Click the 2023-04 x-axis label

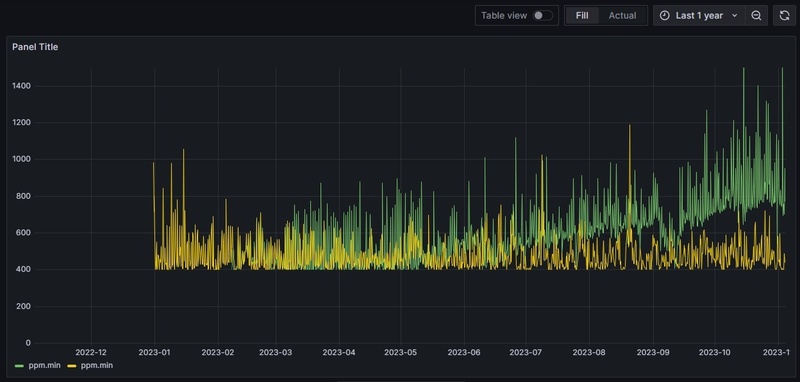[x=339, y=352]
